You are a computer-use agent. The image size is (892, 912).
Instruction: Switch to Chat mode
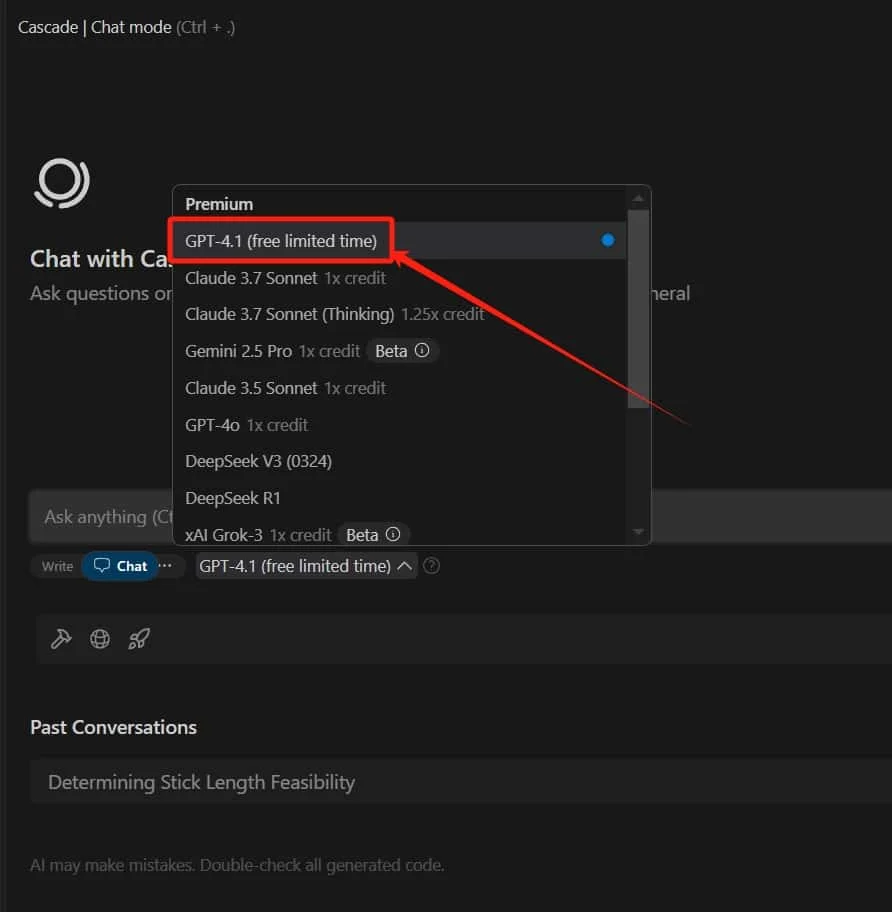point(120,566)
